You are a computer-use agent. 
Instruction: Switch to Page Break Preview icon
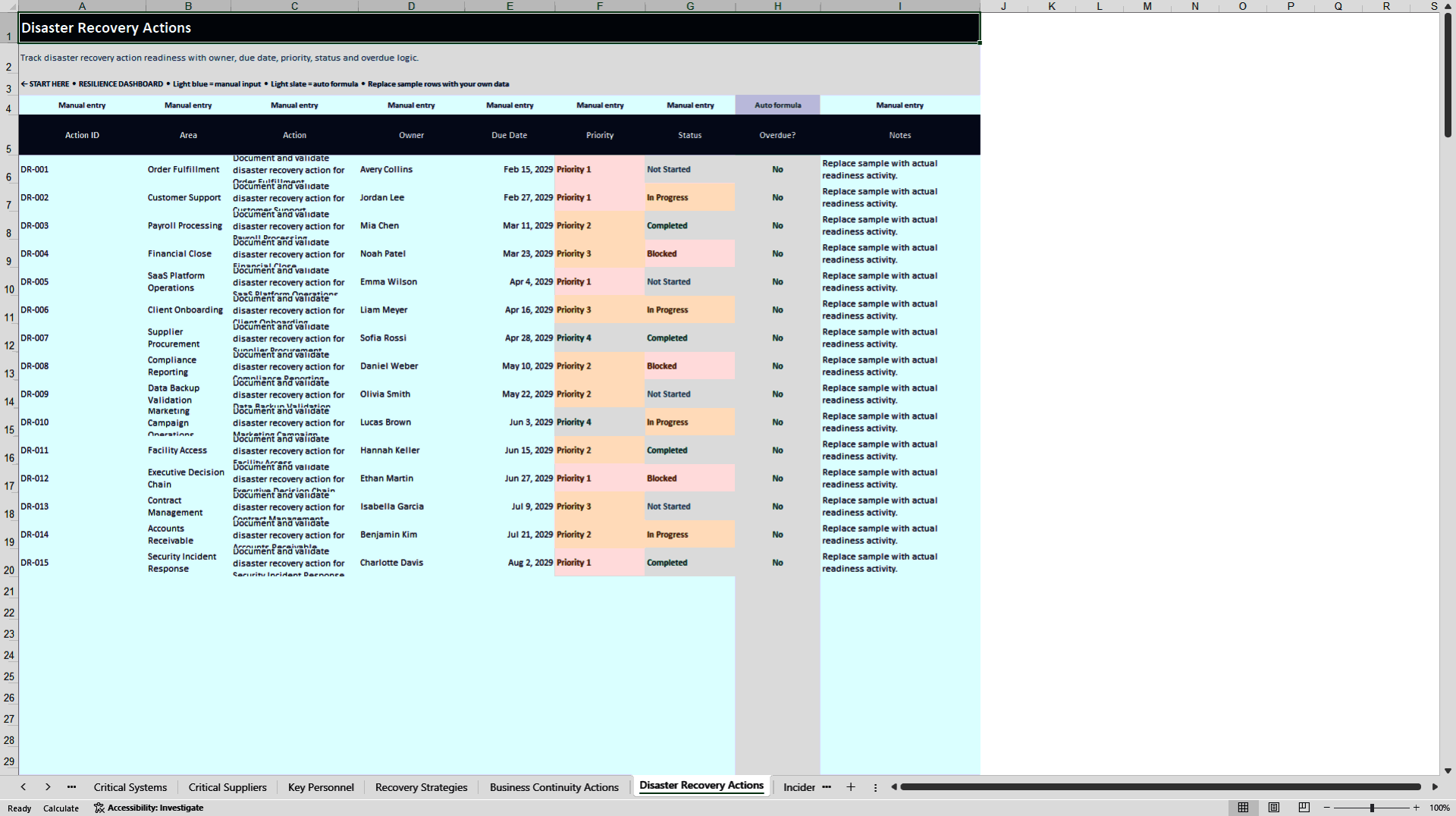click(1304, 808)
